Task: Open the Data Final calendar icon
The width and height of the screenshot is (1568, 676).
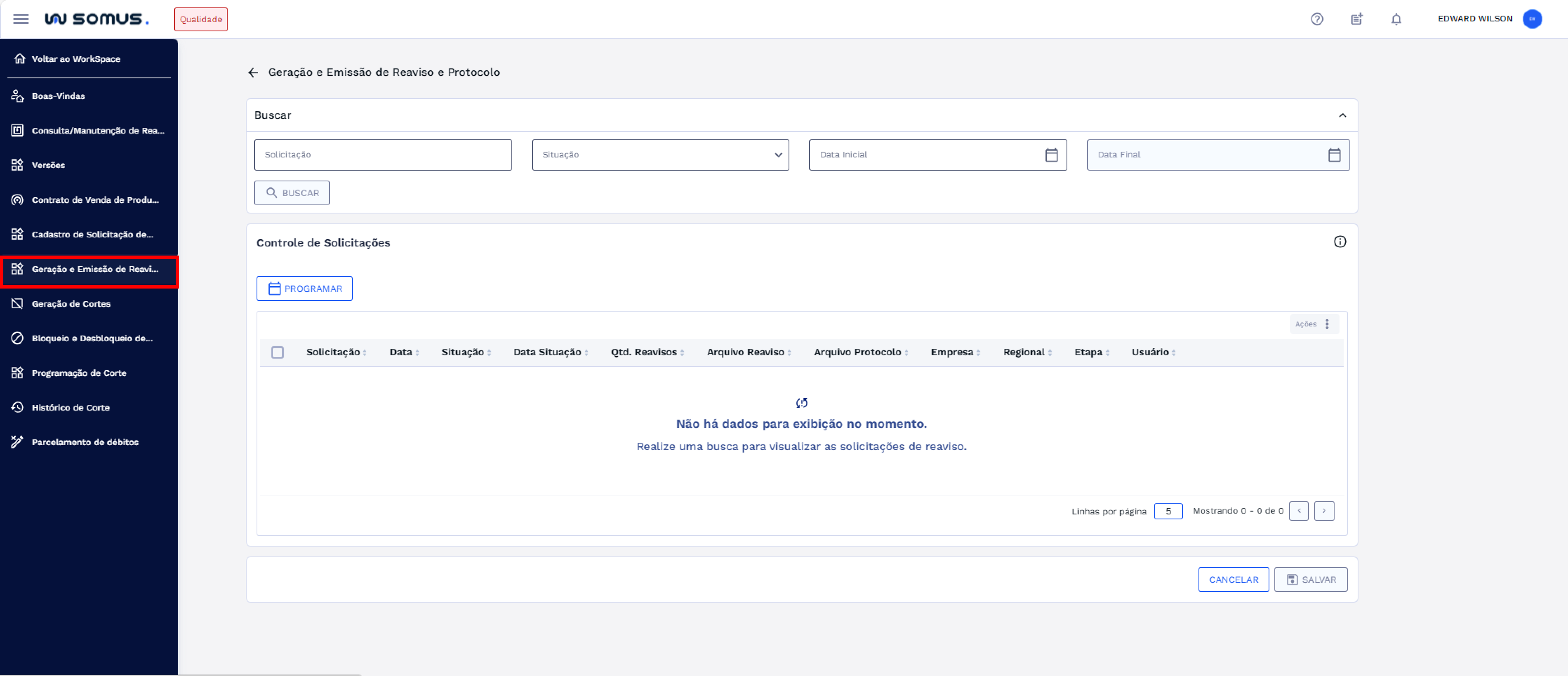Action: click(1334, 155)
